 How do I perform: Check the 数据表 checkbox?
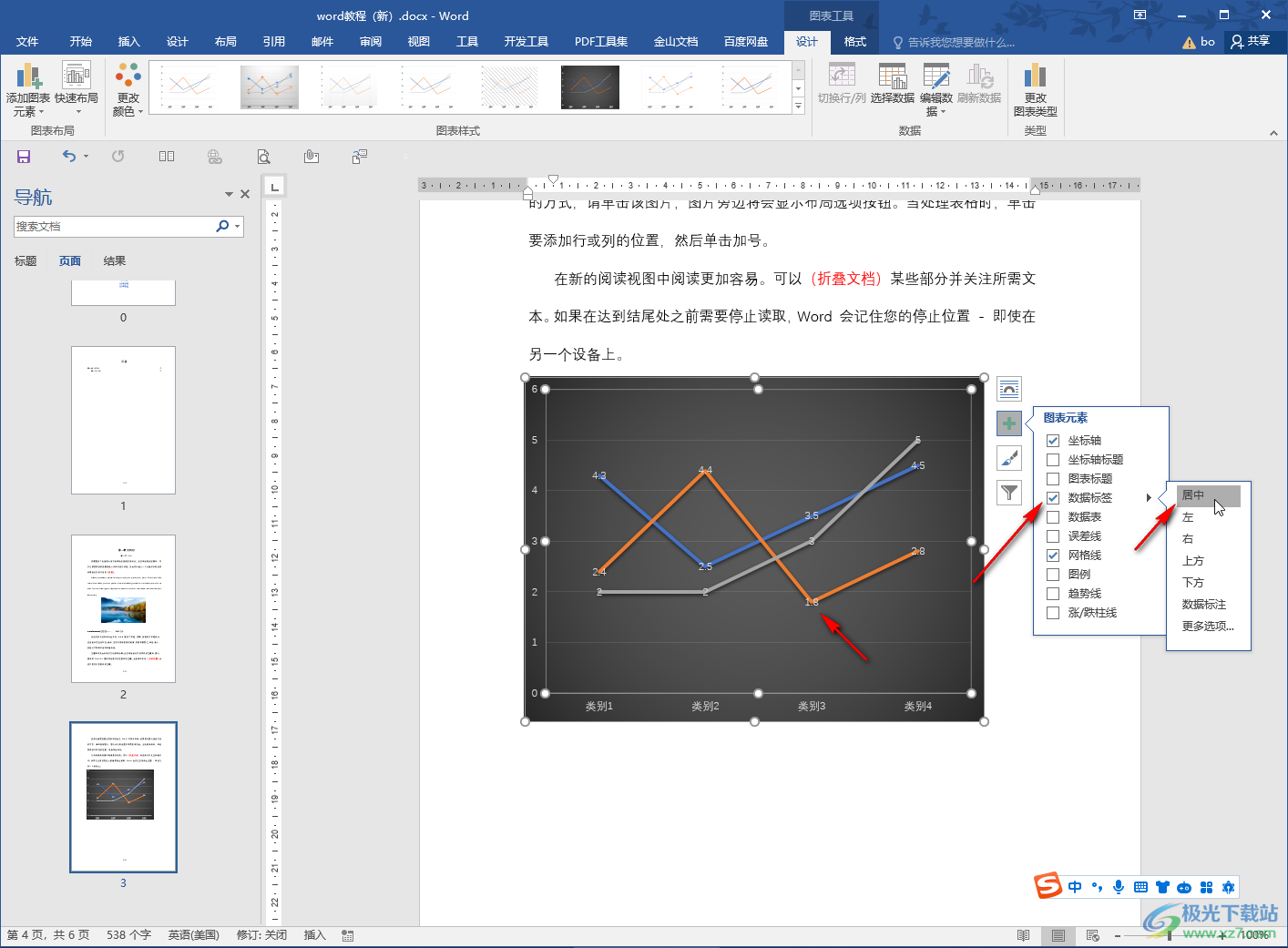[x=1053, y=517]
